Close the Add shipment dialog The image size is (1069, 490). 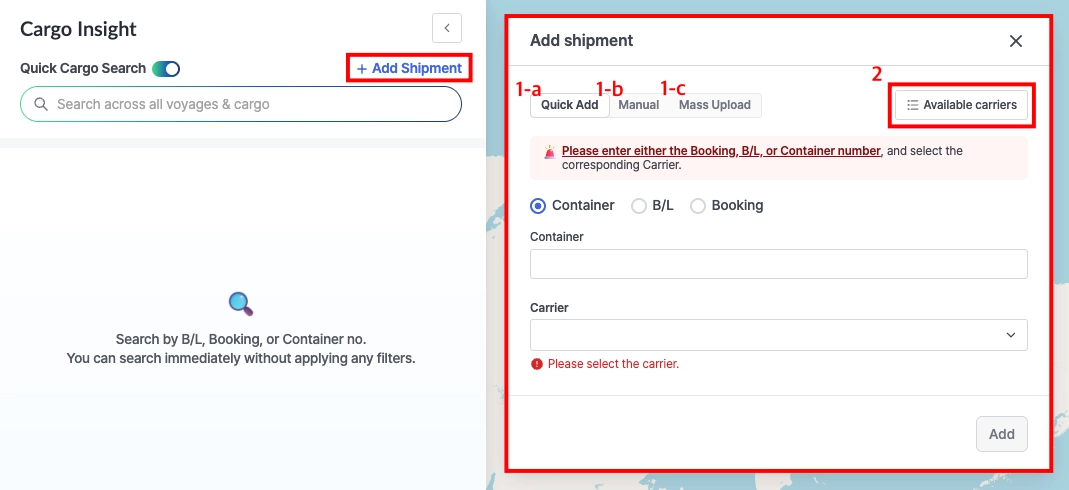click(1016, 41)
